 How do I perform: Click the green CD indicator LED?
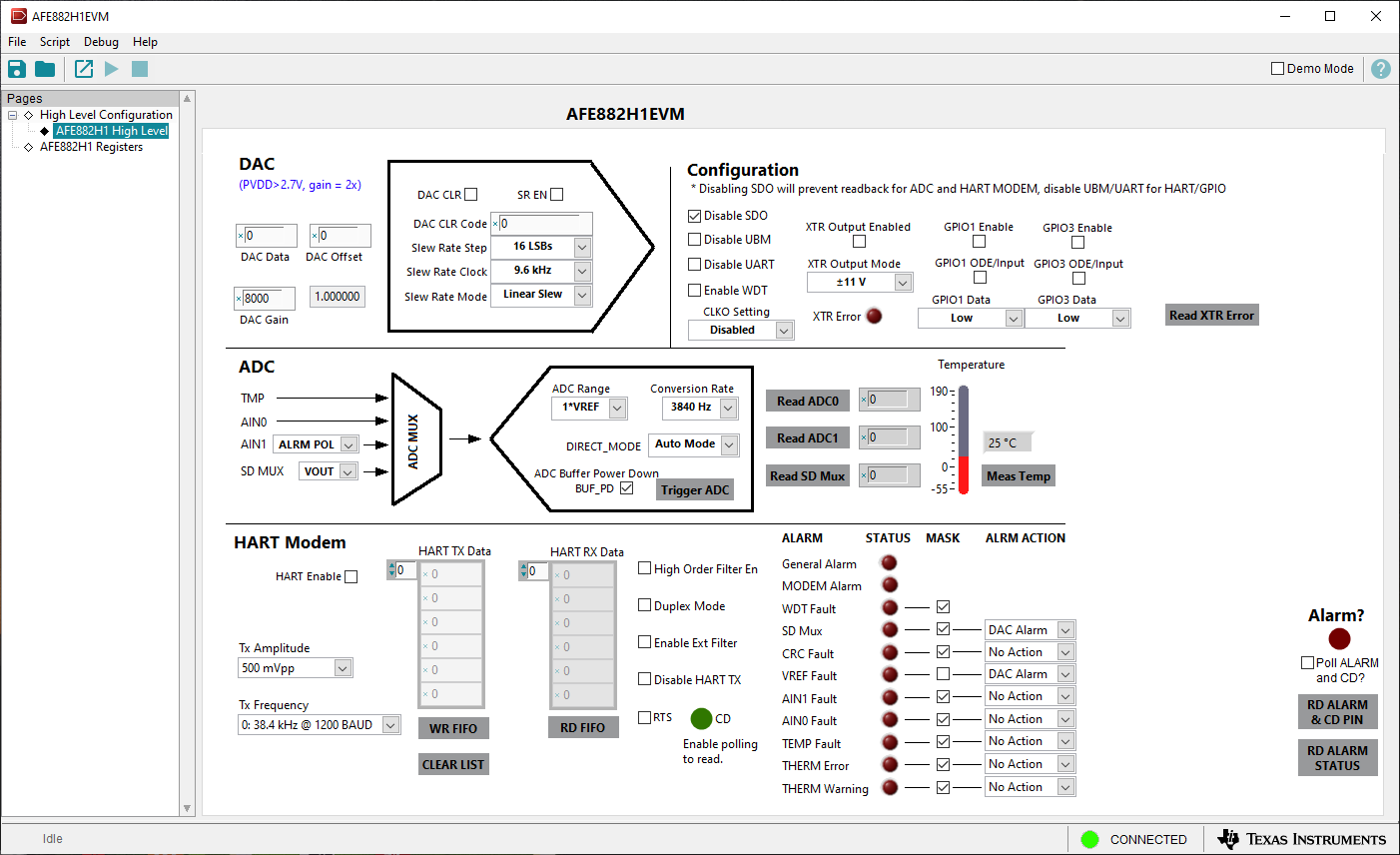(x=701, y=718)
